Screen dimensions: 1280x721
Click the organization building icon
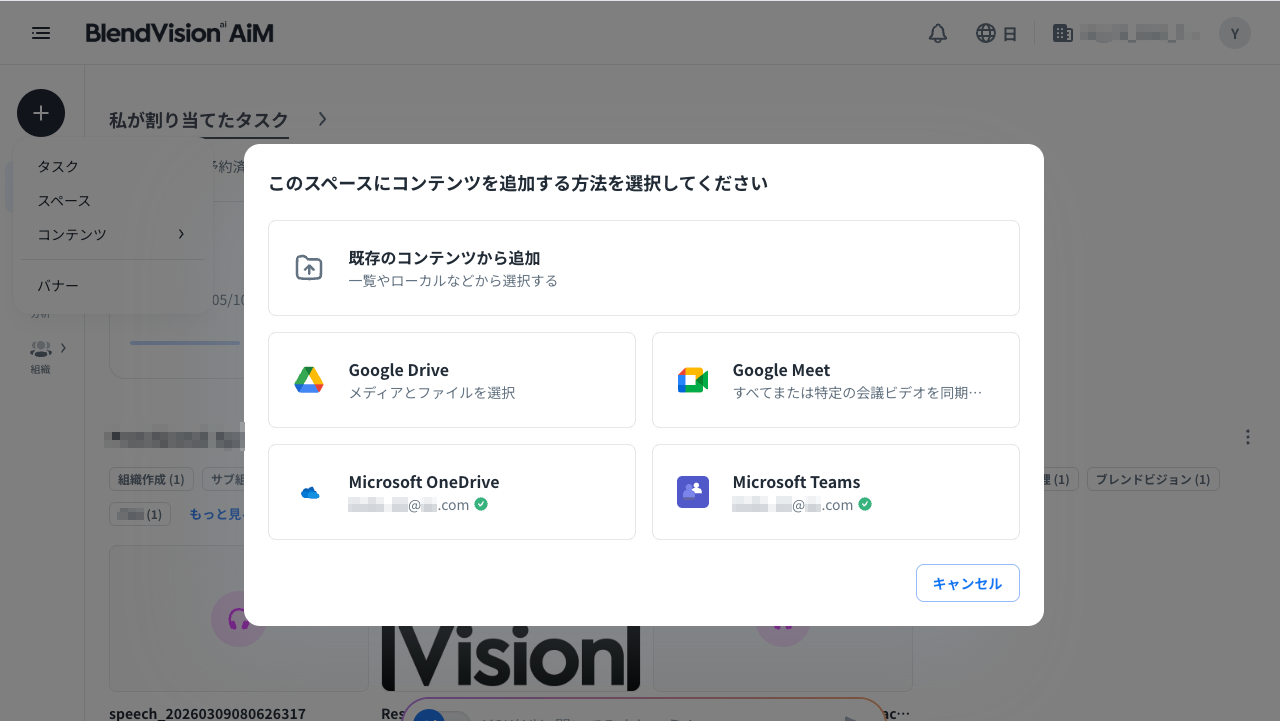(1063, 33)
